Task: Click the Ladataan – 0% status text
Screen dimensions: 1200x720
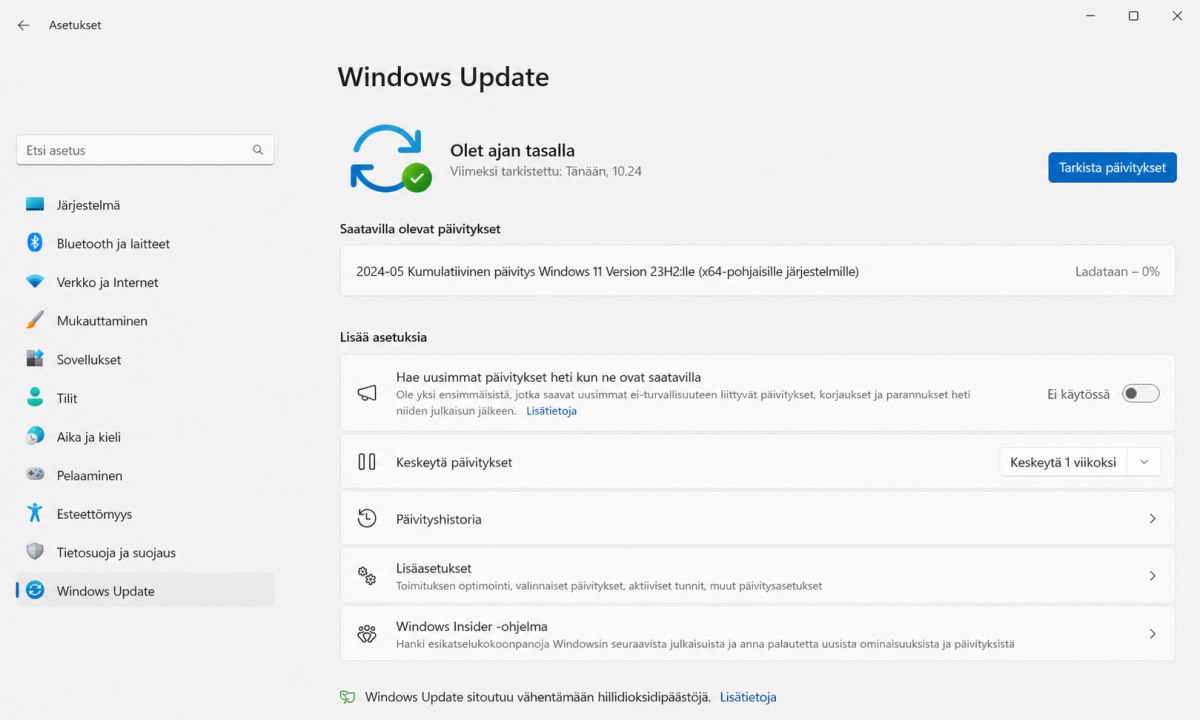Action: click(1117, 271)
